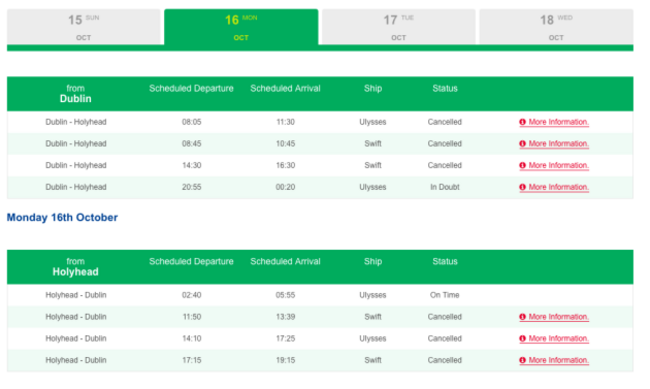Select the 05:55 arrival time cell

[x=285, y=295]
